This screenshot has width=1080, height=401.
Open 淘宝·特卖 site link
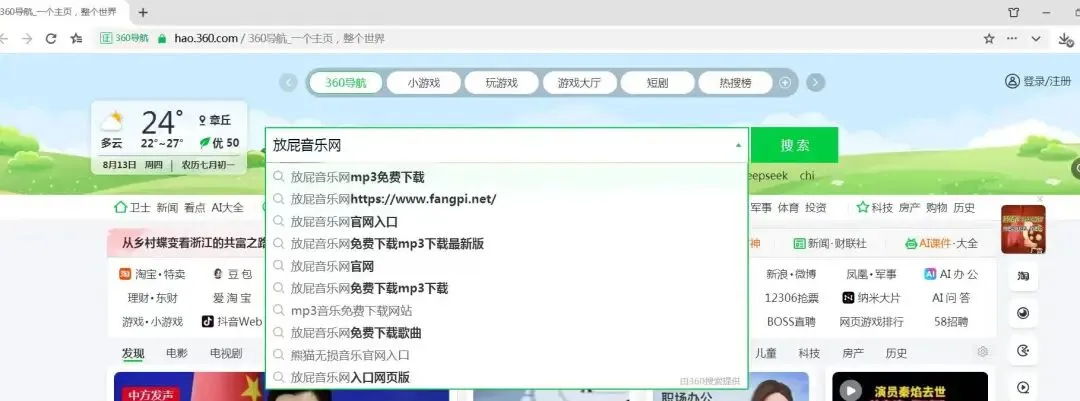click(x=152, y=274)
